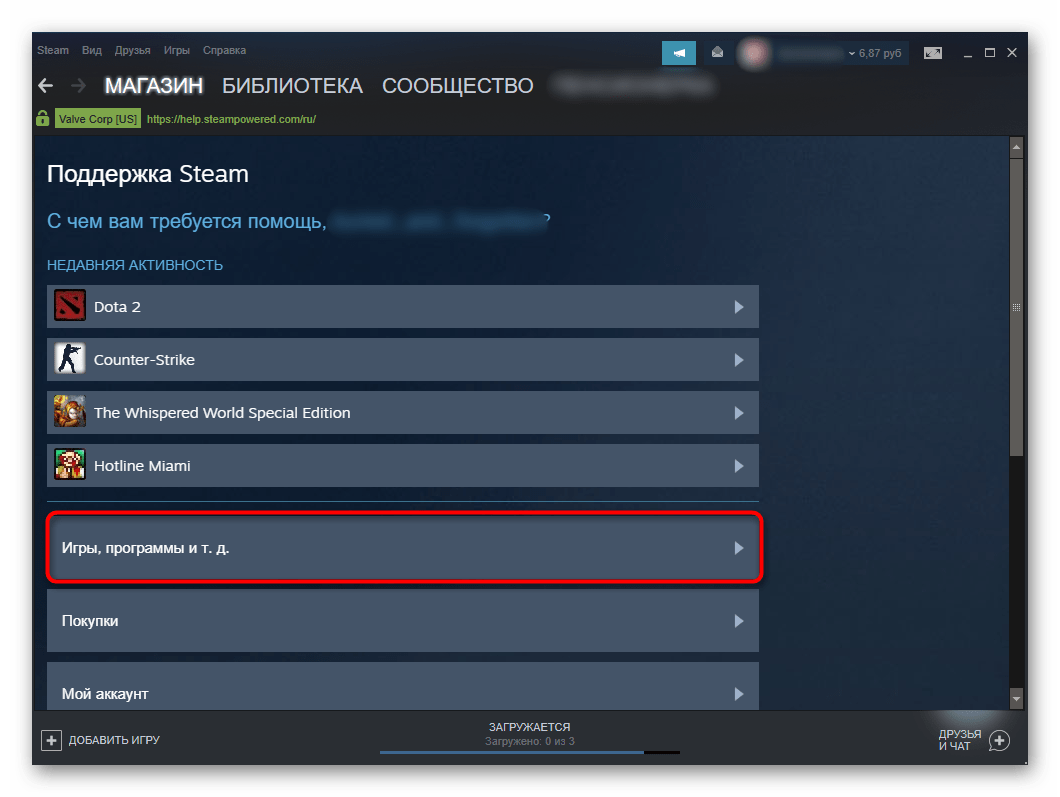Screen dimensions: 1060x797
Task: Click the blurred profile name tab
Action: coord(633,85)
